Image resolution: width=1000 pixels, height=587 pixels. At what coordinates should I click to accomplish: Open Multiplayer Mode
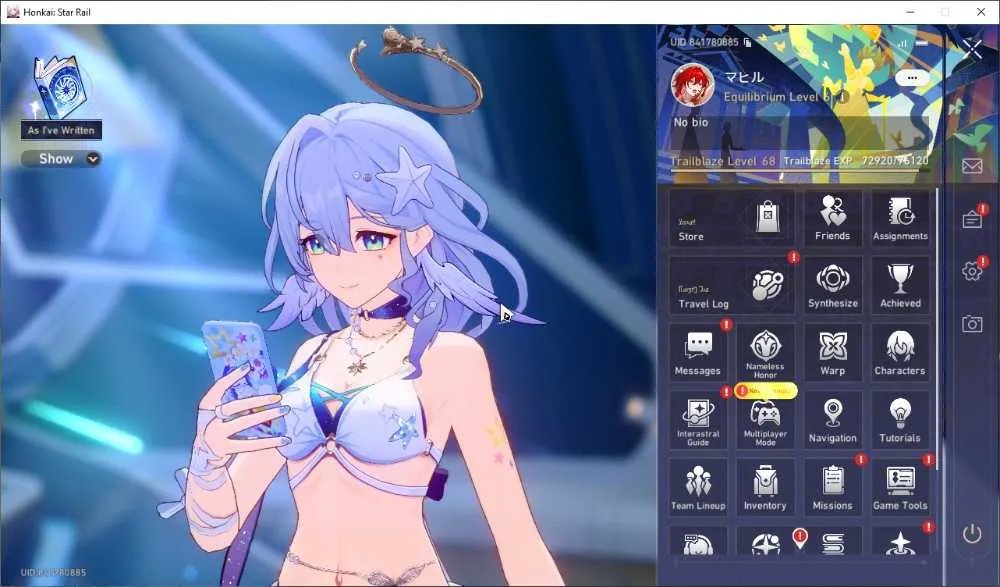[x=765, y=420]
